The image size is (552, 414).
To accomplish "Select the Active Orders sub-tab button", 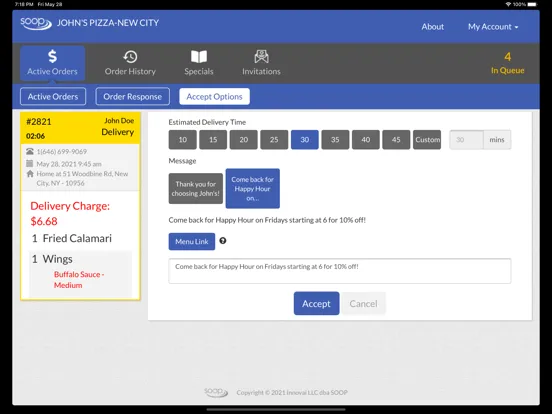I will [53, 96].
